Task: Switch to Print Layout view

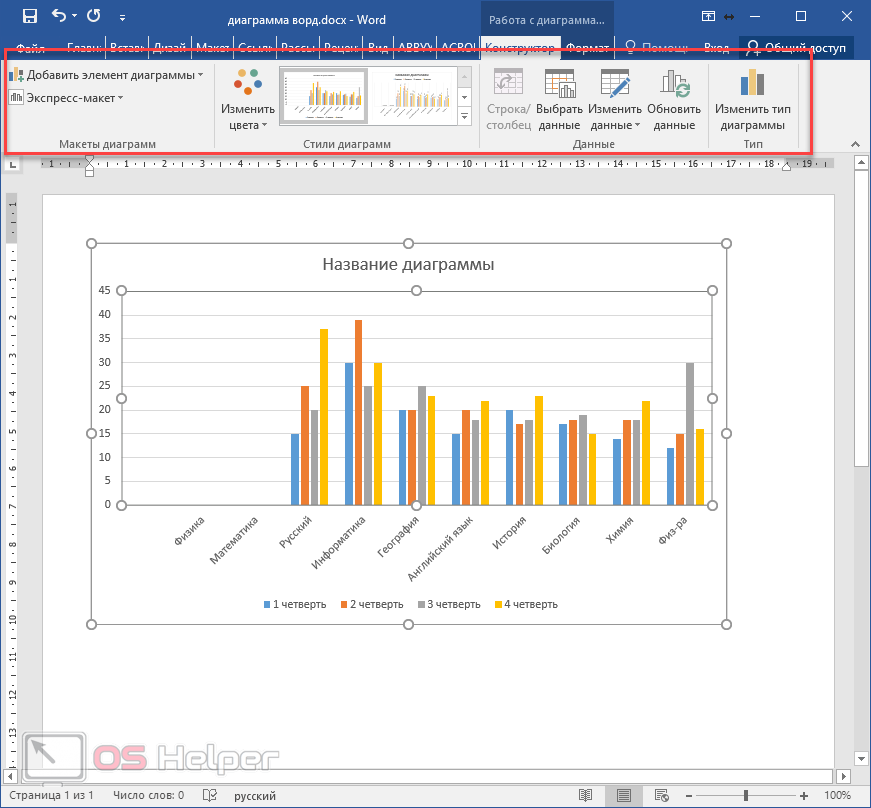Action: coord(624,796)
